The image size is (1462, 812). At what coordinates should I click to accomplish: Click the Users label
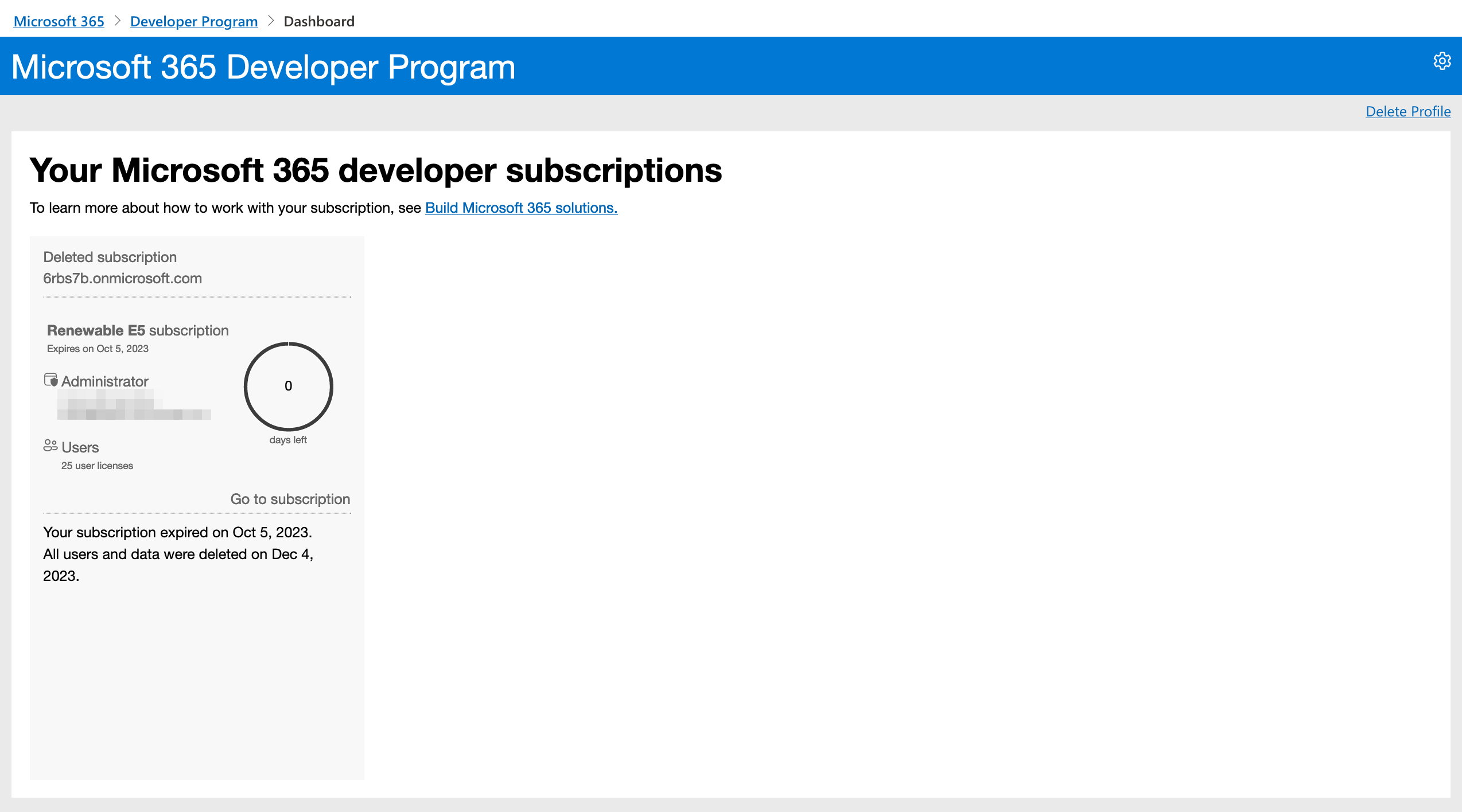tap(80, 447)
